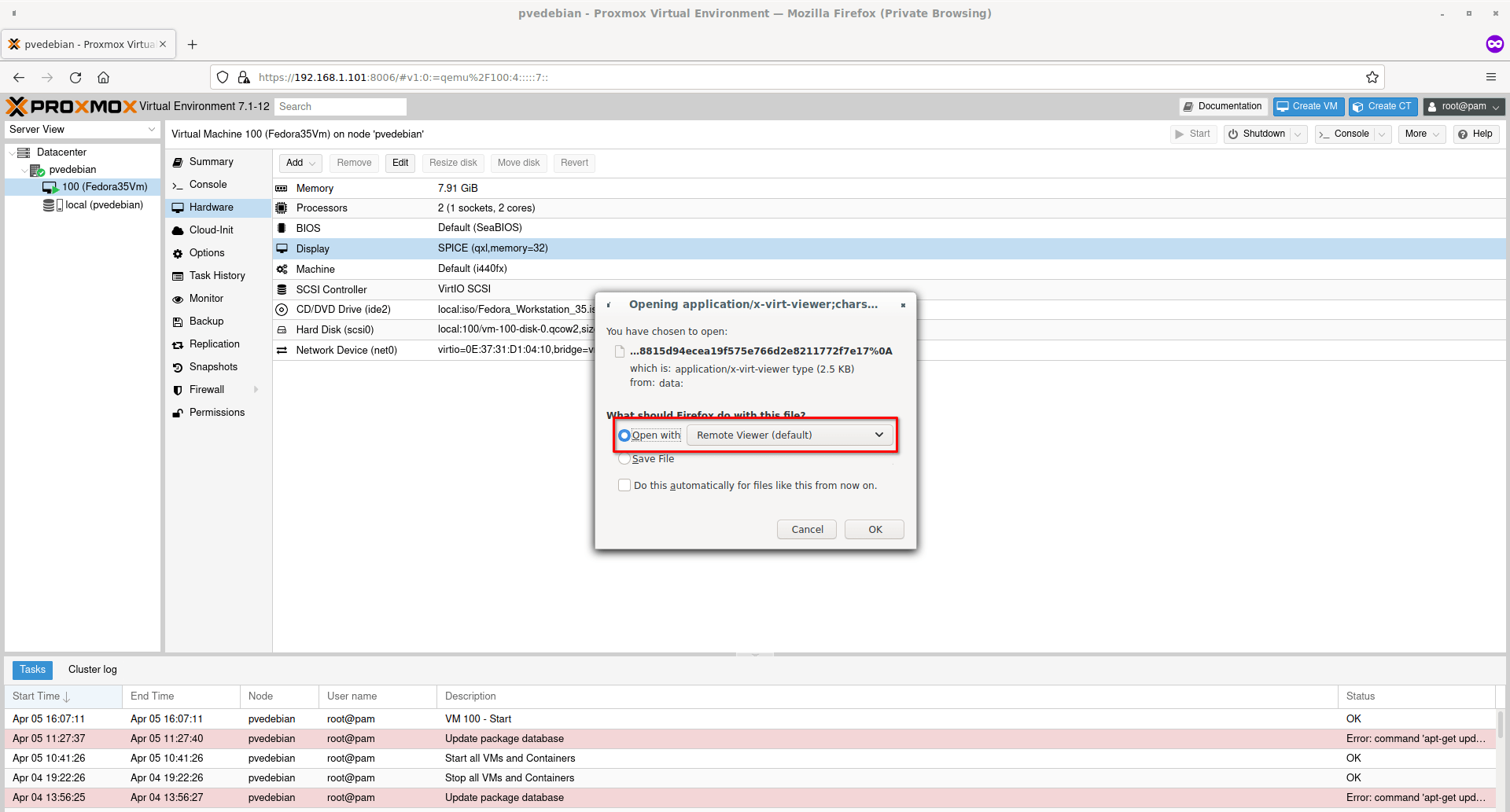Image resolution: width=1510 pixels, height=812 pixels.
Task: Open the Options panel gear icon
Action: pos(179,252)
